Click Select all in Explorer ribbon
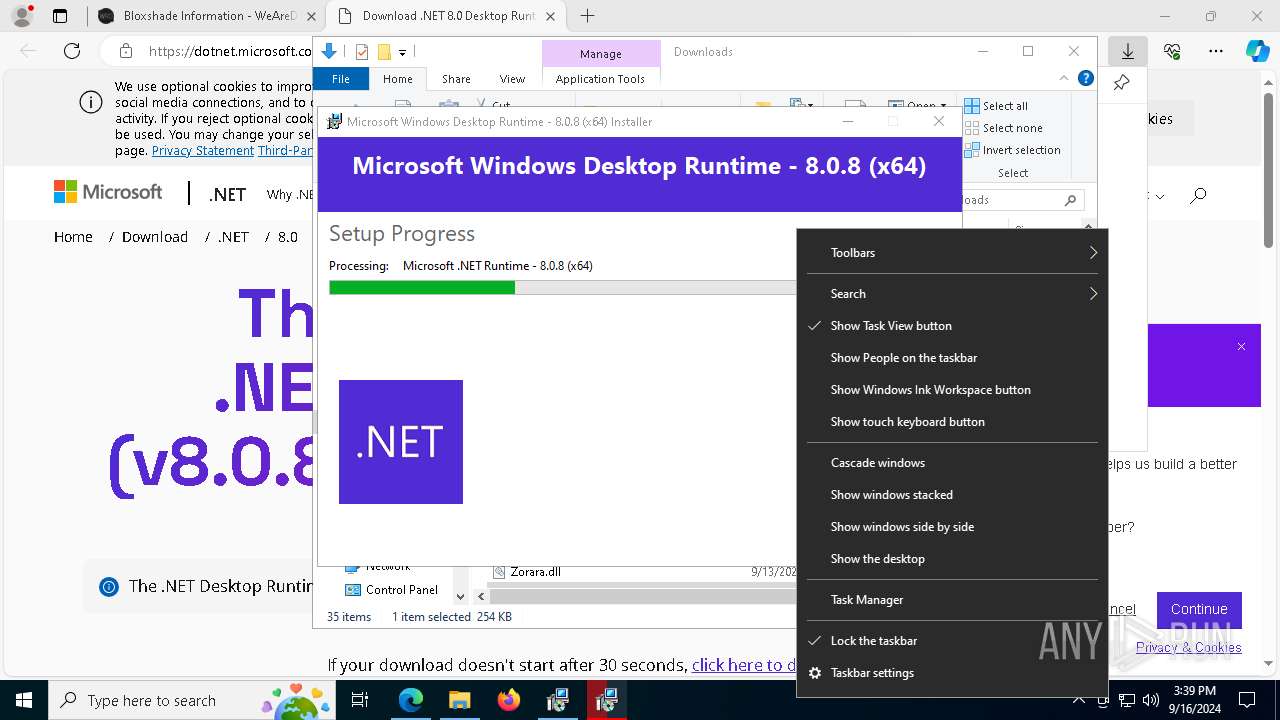The image size is (1280, 720). tap(996, 106)
